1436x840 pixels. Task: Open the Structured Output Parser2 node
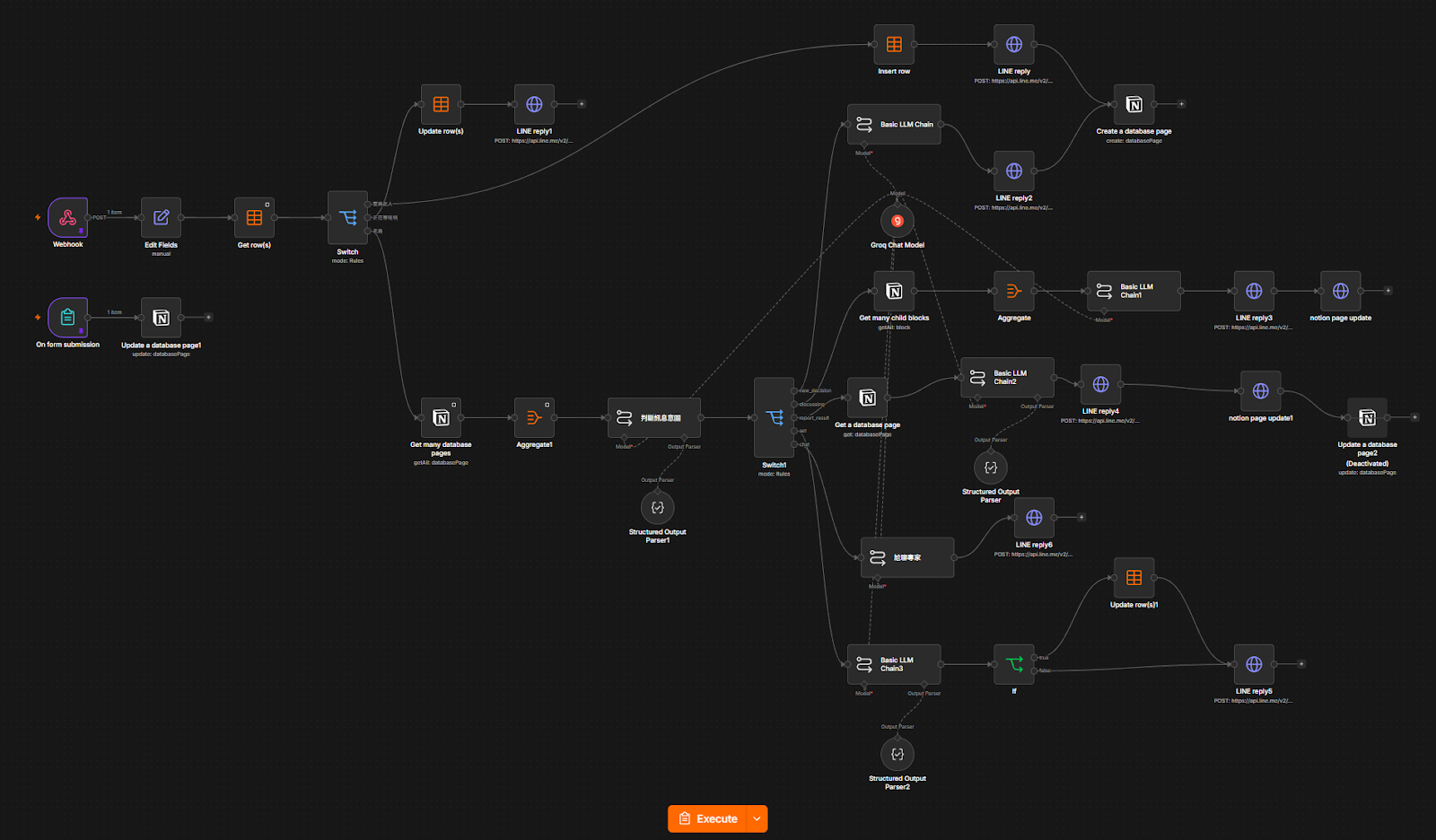897,754
